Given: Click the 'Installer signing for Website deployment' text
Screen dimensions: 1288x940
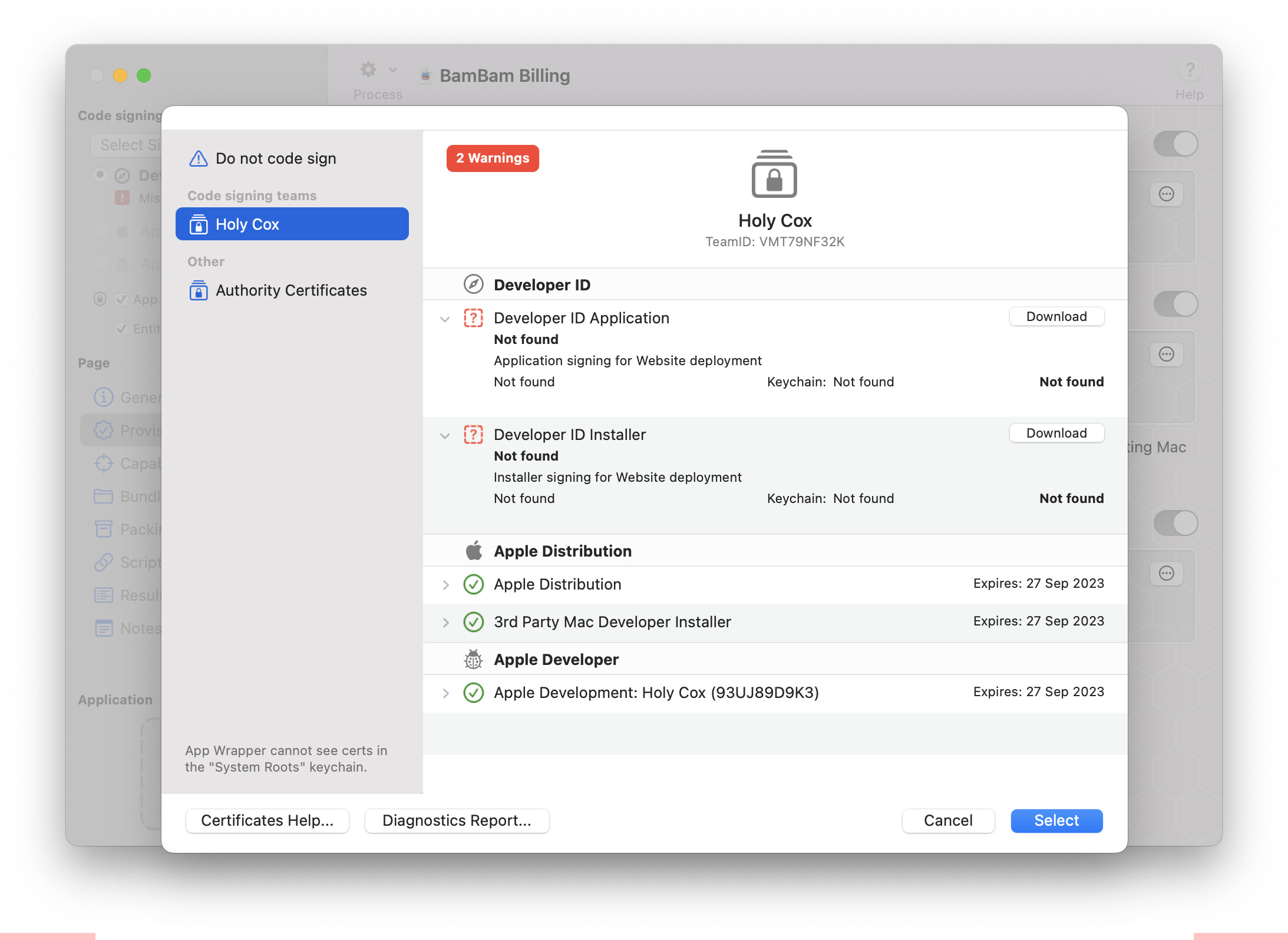Looking at the screenshot, I should point(617,477).
